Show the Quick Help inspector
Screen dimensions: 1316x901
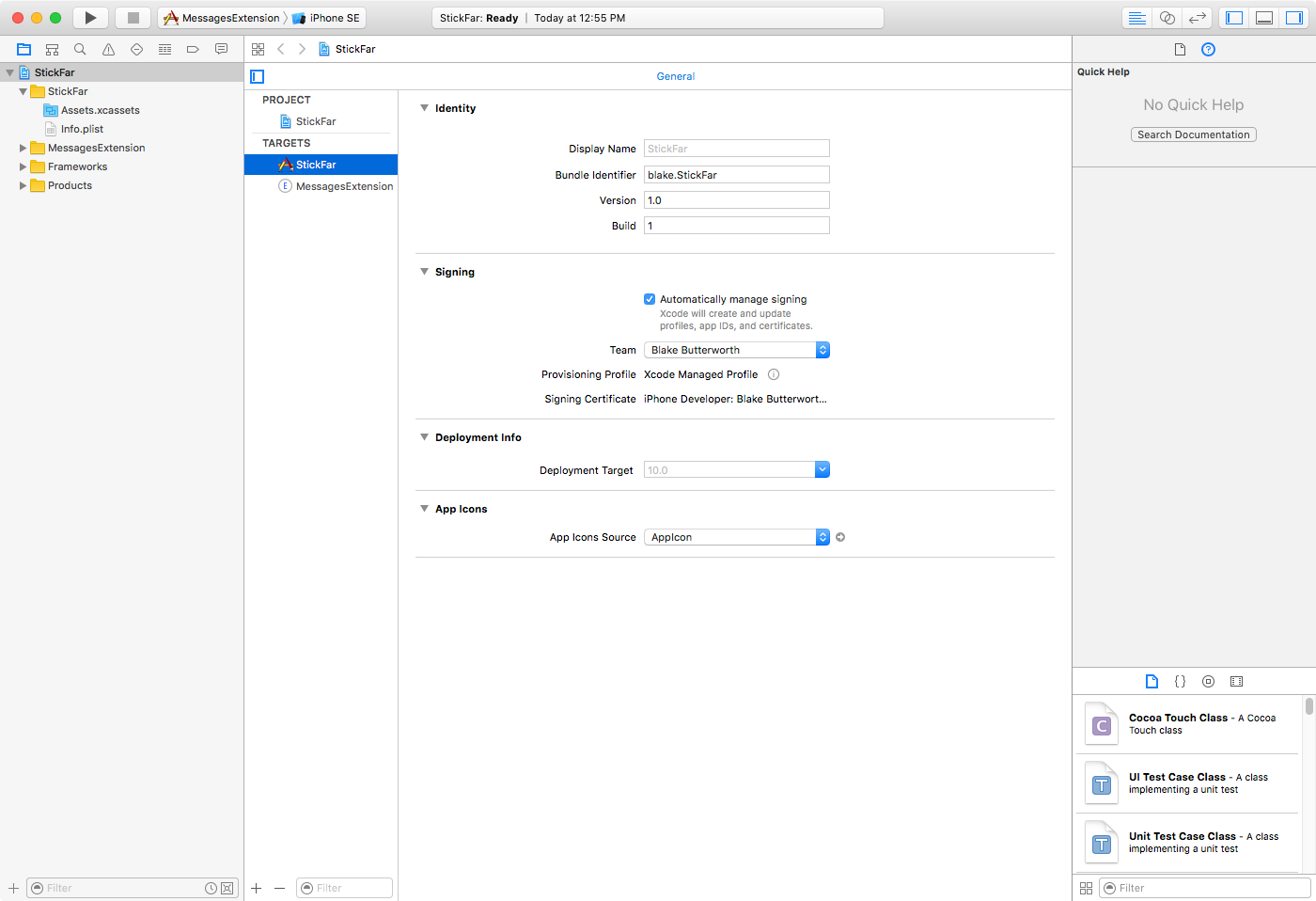tap(1208, 49)
